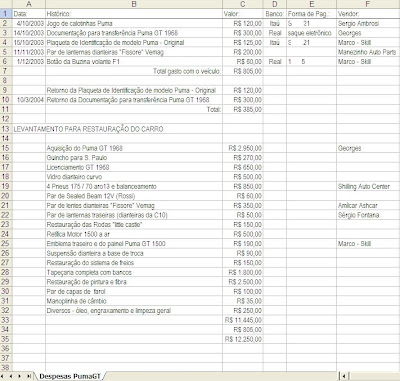This screenshot has width=400, height=381.
Task: Click value cell R$ 1.800,00
Action: (x=243, y=272)
